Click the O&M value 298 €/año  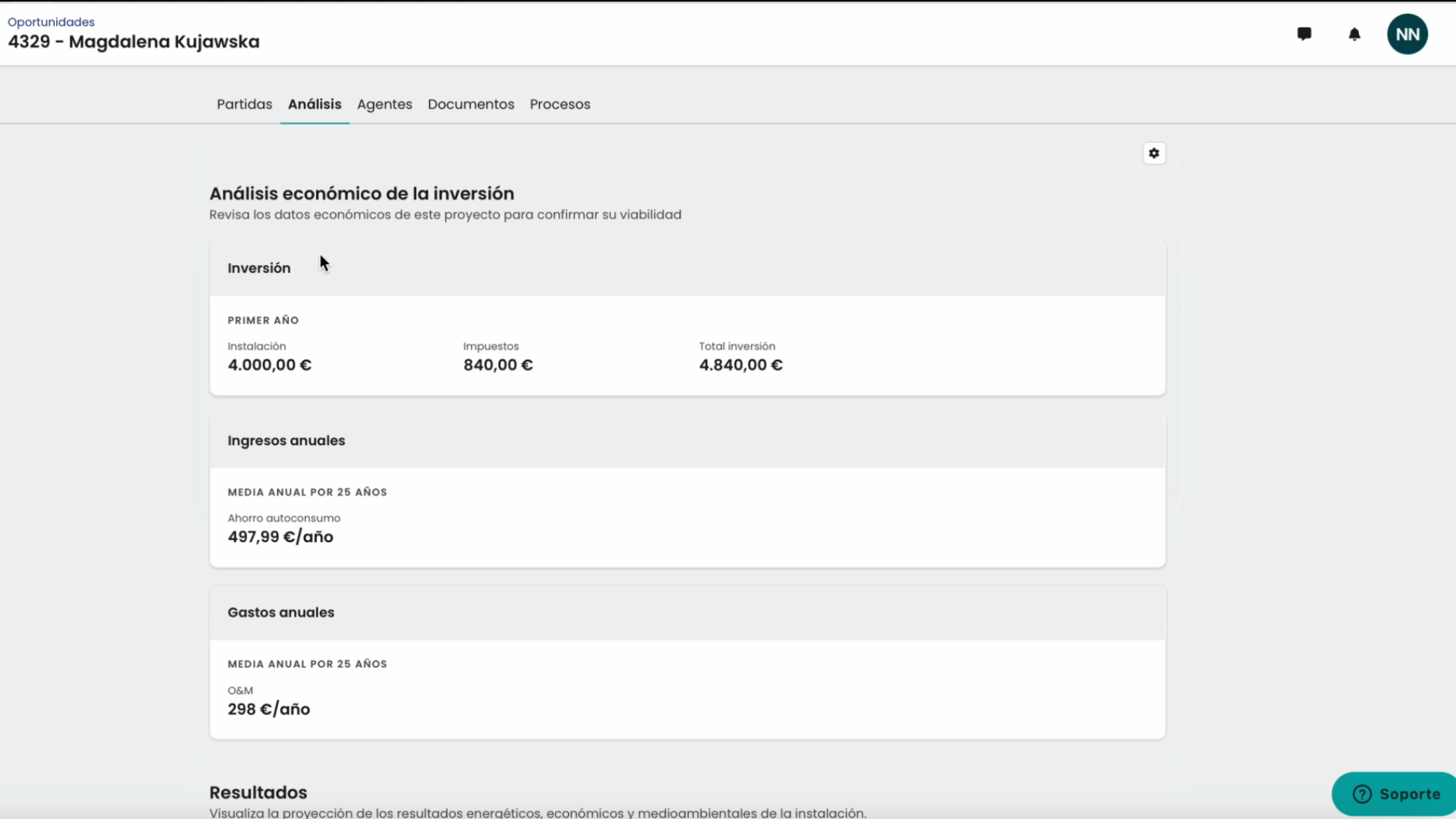(x=268, y=709)
